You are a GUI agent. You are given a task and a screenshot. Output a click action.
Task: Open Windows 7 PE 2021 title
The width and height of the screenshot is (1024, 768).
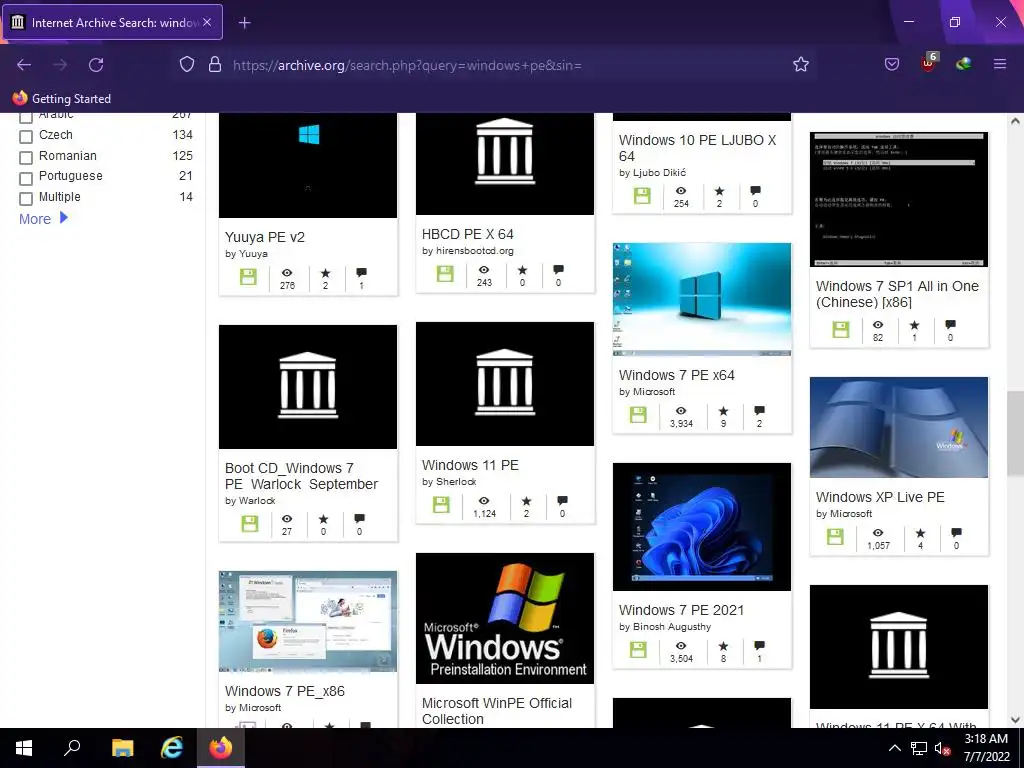click(681, 610)
